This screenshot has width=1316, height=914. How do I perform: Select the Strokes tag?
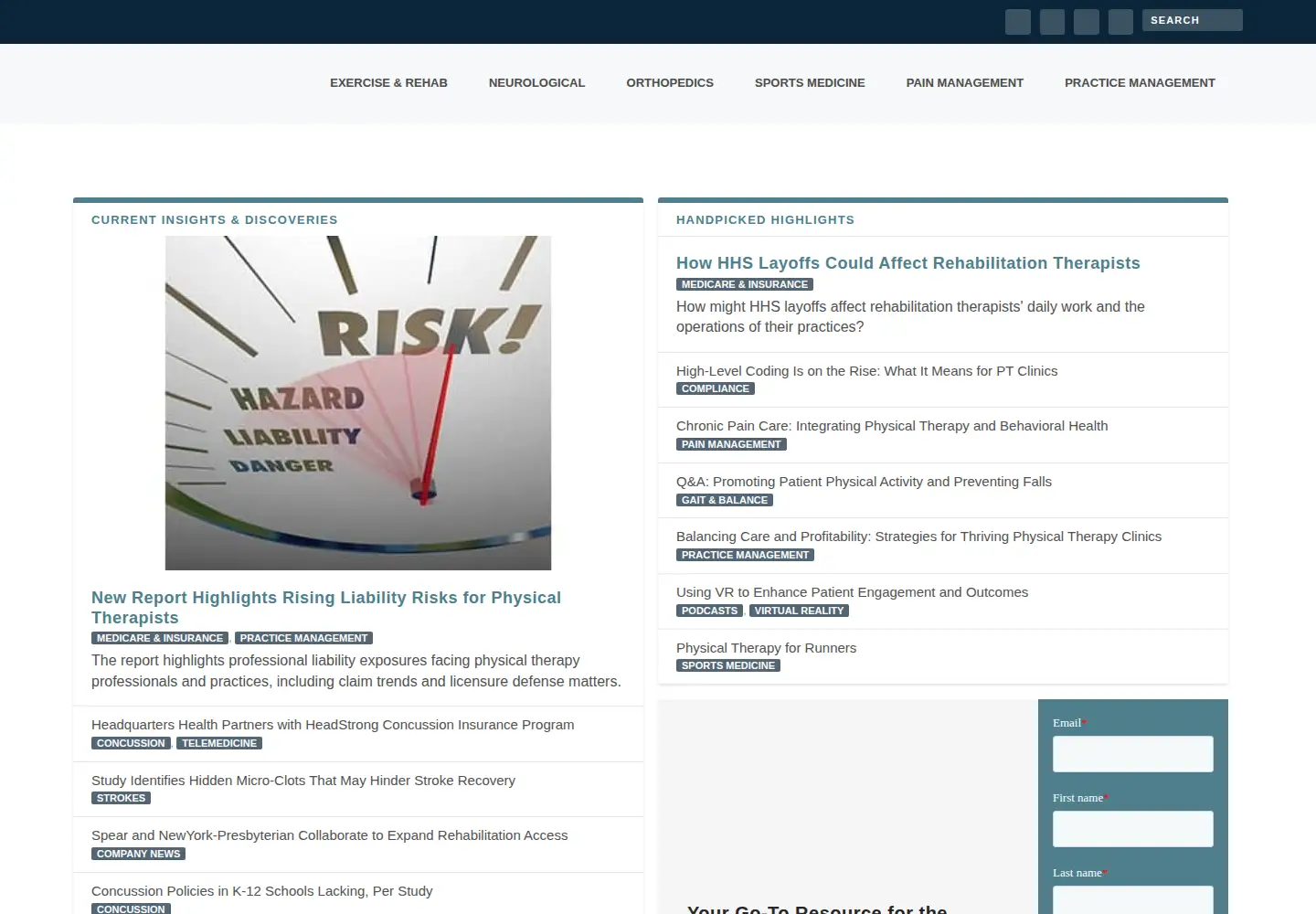(121, 798)
